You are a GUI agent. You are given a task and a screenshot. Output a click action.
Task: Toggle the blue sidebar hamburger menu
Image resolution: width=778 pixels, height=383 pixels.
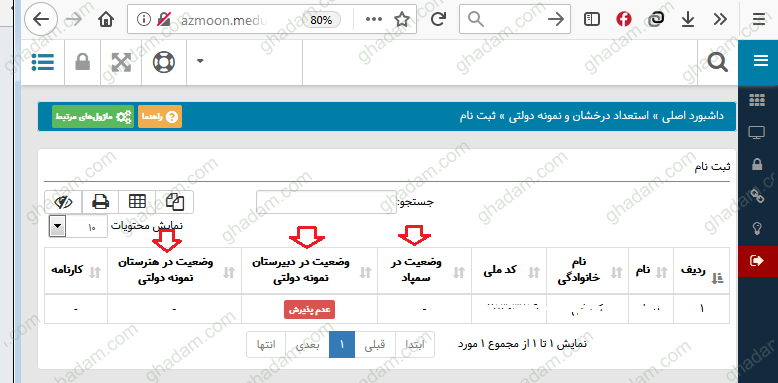pyautogui.click(x=760, y=61)
